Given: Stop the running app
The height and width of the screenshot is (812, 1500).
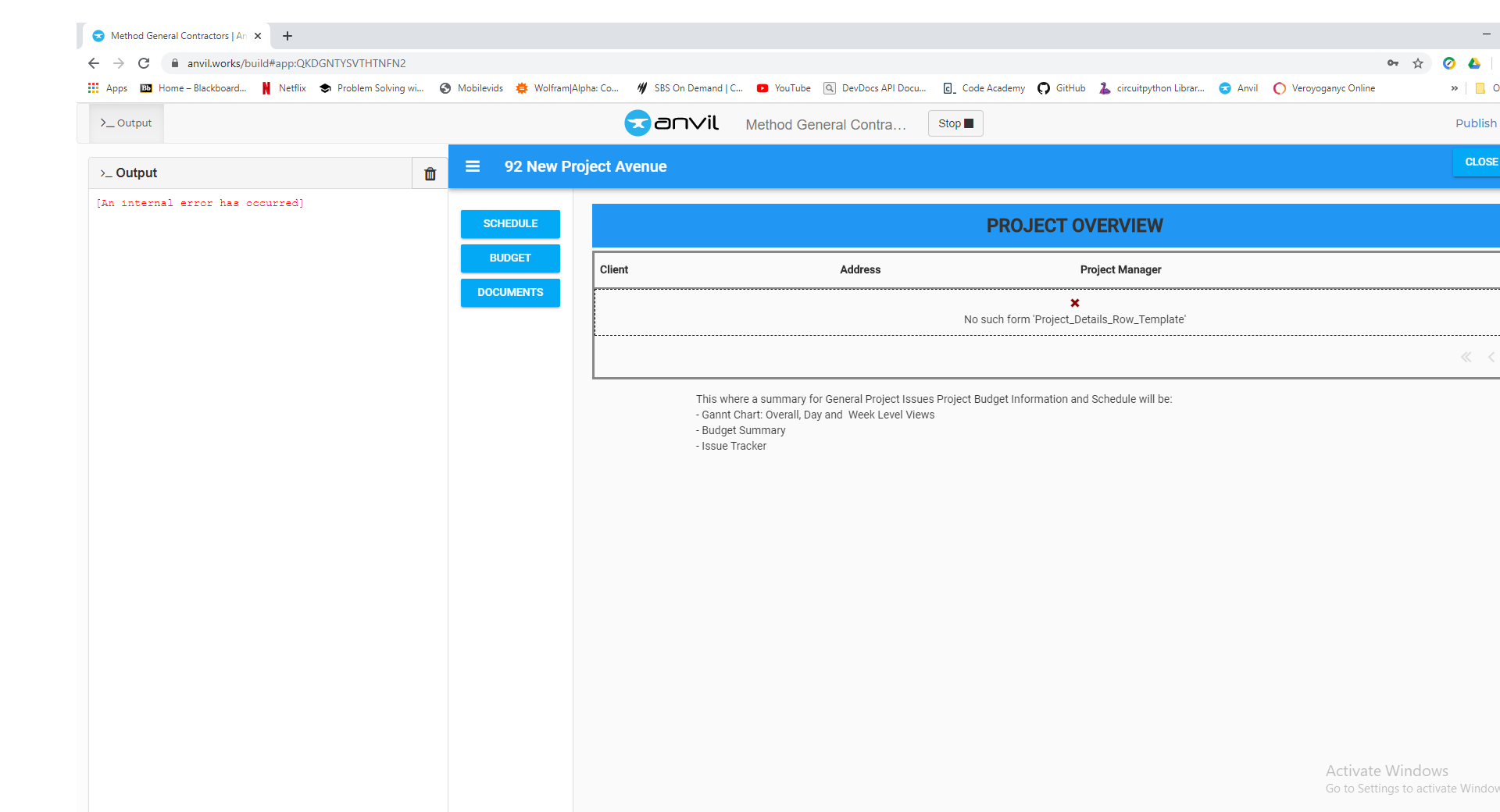Looking at the screenshot, I should click(x=955, y=123).
